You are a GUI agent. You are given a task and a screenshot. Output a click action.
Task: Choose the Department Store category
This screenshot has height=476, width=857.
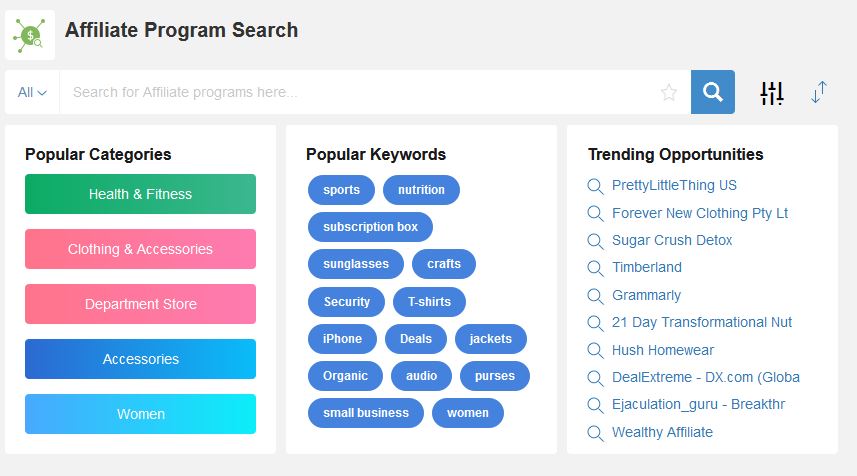point(140,304)
